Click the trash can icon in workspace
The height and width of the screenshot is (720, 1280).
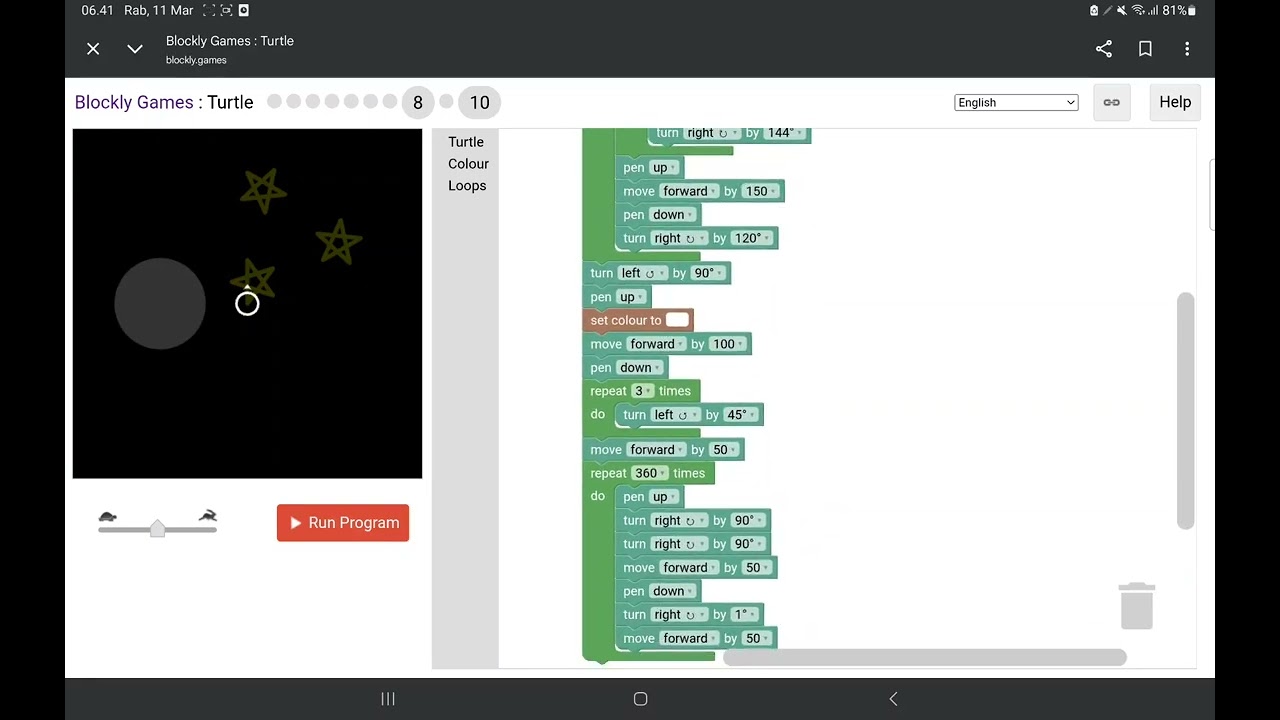tap(1137, 606)
